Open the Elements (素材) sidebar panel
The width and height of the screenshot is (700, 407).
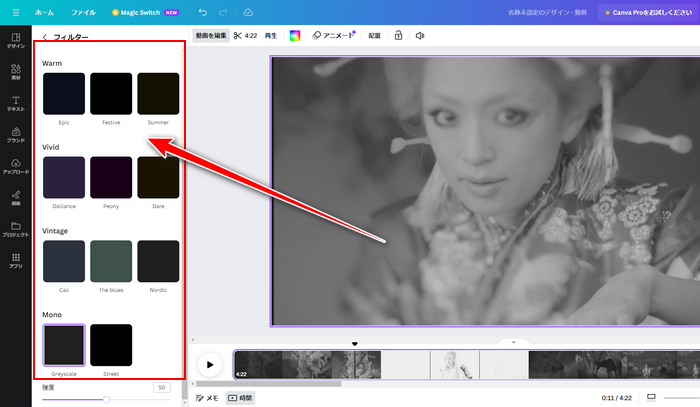(16, 73)
